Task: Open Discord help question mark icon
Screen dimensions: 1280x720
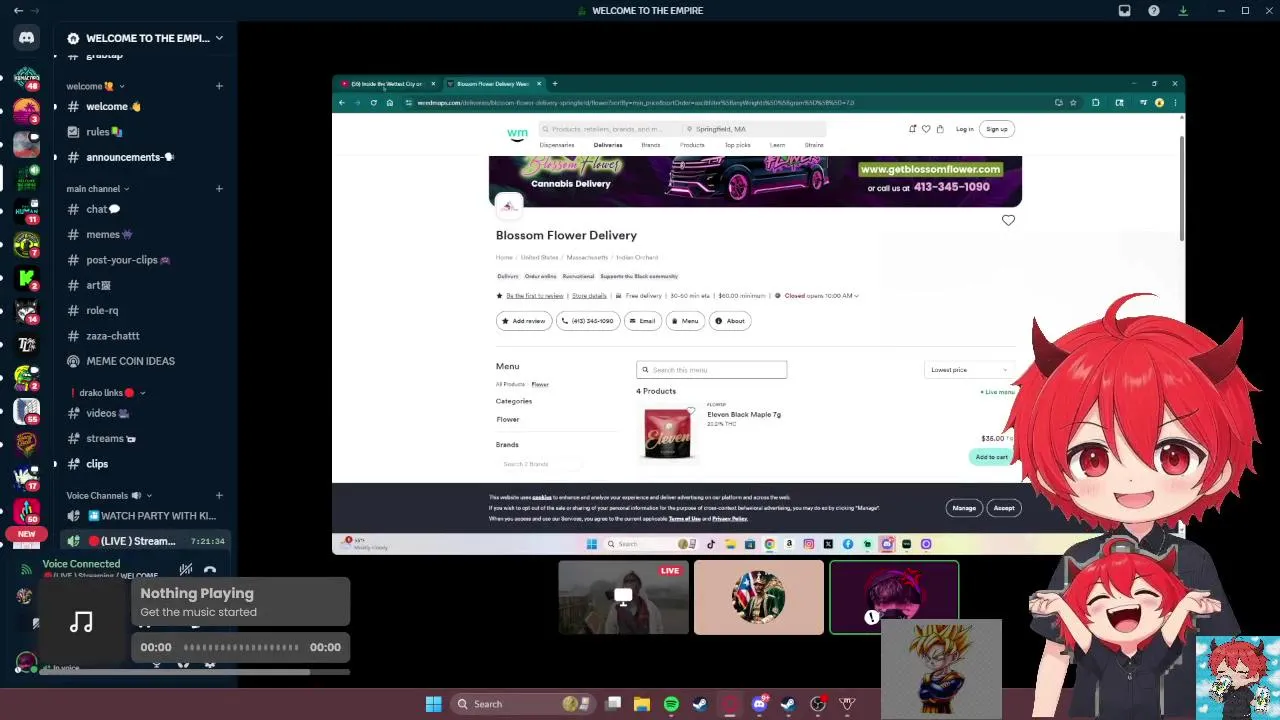Action: coord(1154,10)
